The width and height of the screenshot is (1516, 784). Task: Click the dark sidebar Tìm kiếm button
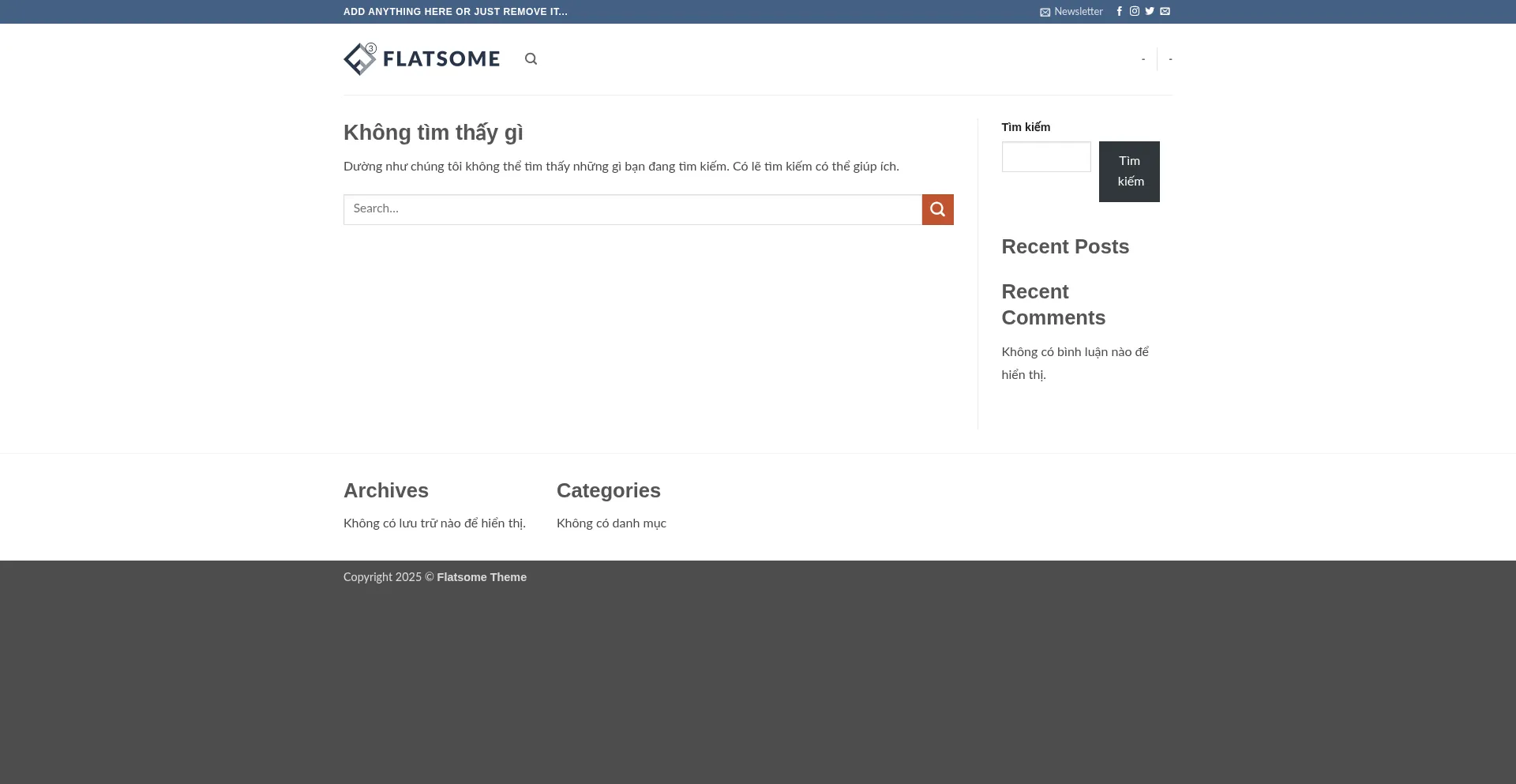click(x=1128, y=171)
